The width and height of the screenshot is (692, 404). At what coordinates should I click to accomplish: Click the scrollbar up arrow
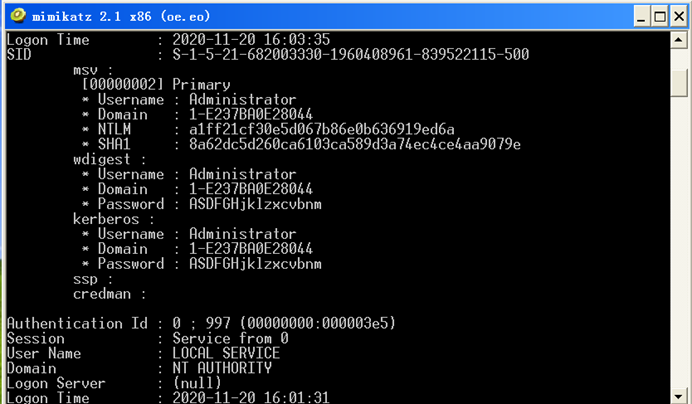pyautogui.click(x=679, y=41)
